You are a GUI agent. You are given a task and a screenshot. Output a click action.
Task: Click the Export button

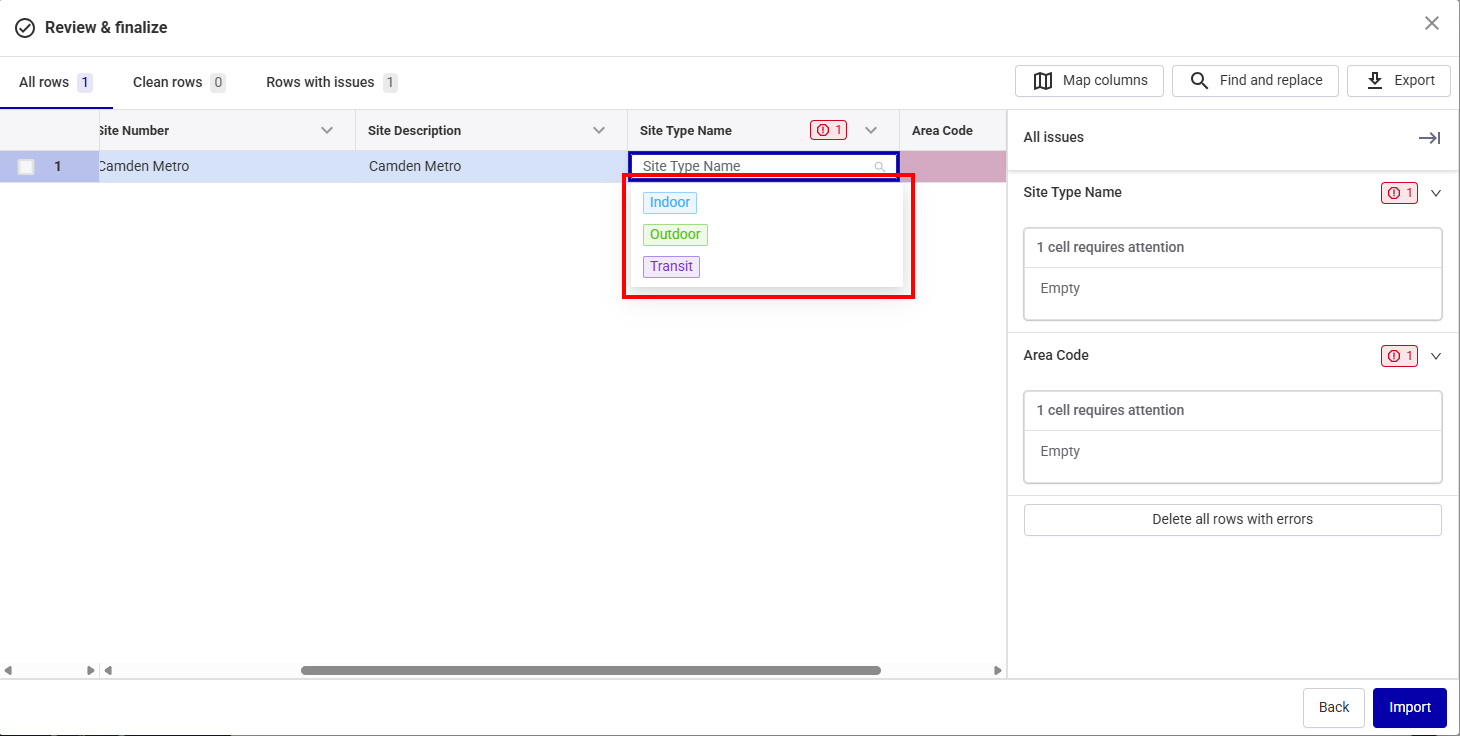click(1399, 81)
